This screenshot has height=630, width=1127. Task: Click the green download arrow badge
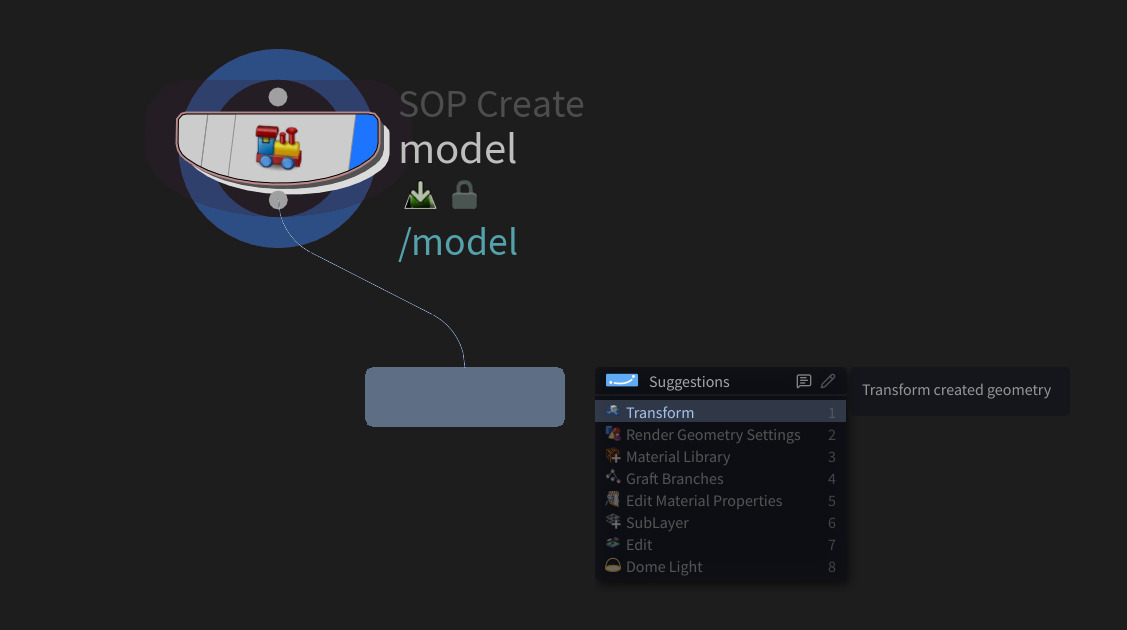tap(420, 195)
